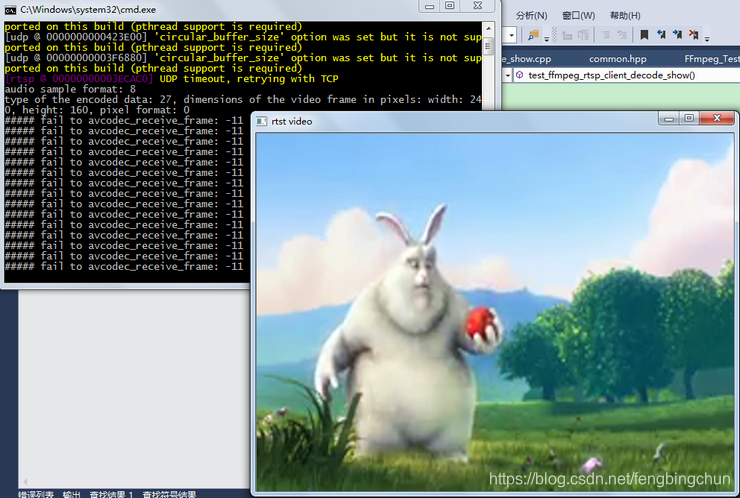The image size is (740, 498).
Task: Click the C:\Windows\system32\cmd.exe title text
Action: (x=88, y=10)
